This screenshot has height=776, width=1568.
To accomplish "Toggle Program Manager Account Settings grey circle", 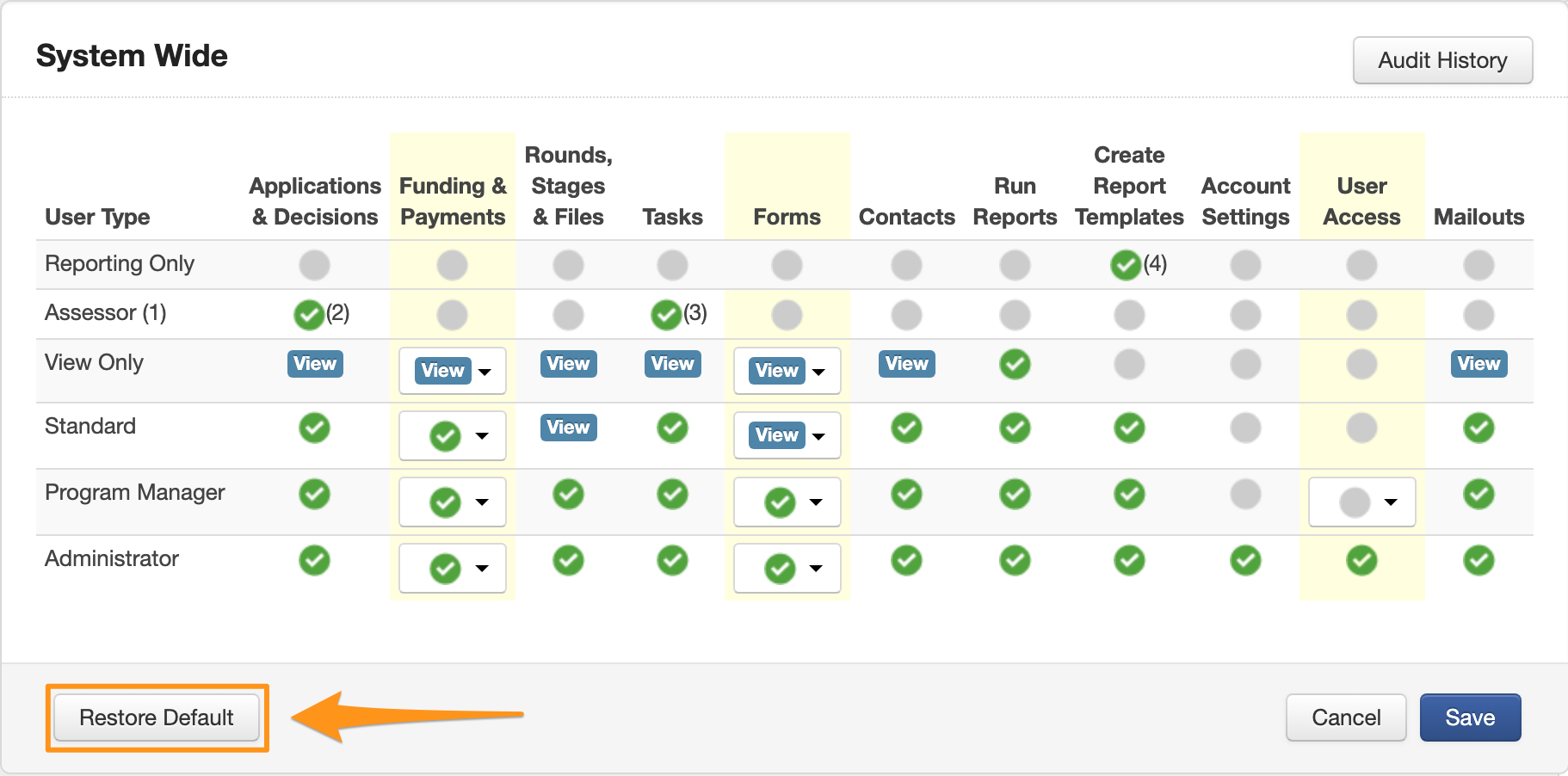I will point(1245,494).
